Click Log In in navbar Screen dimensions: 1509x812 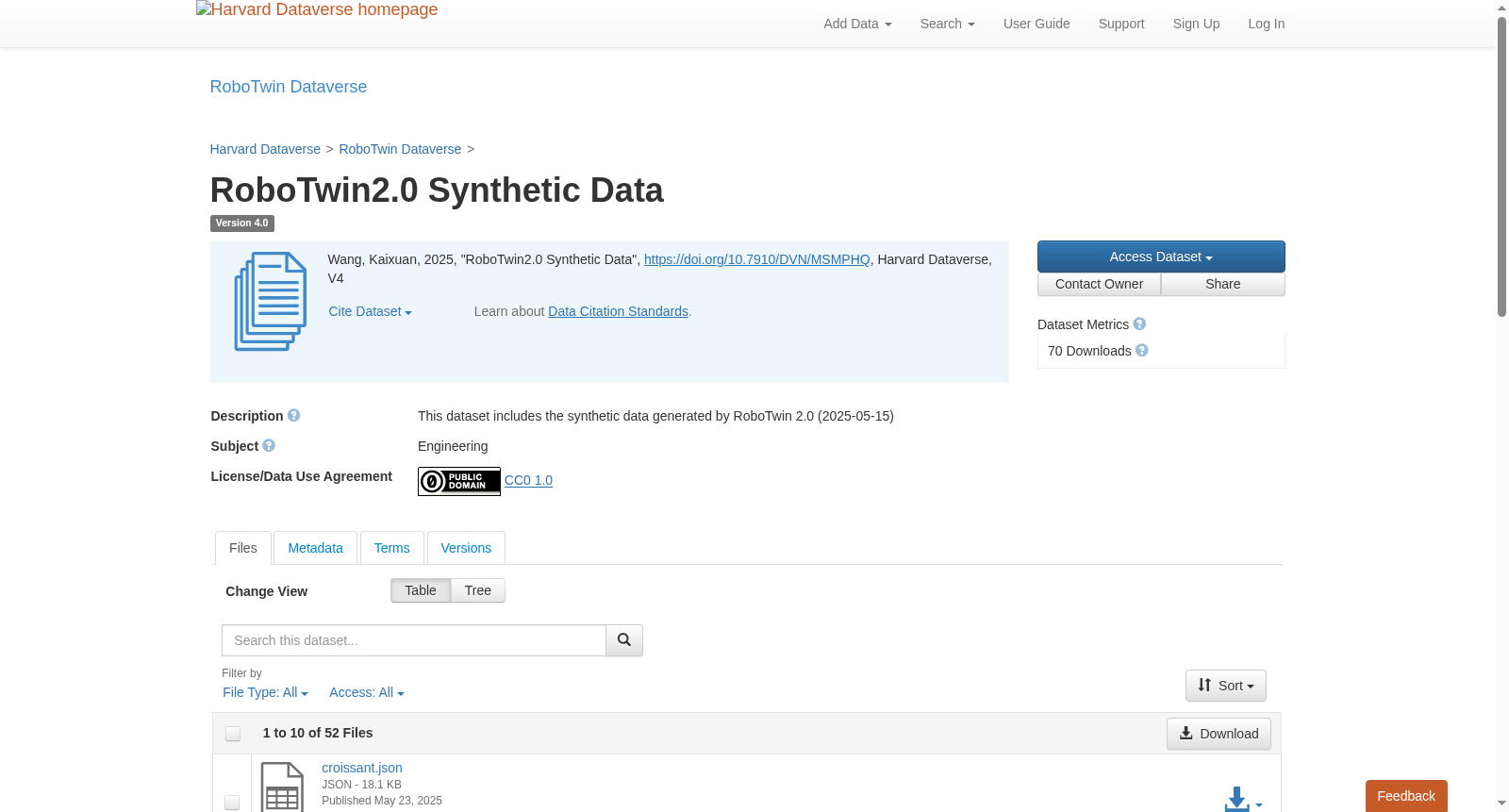(x=1267, y=24)
